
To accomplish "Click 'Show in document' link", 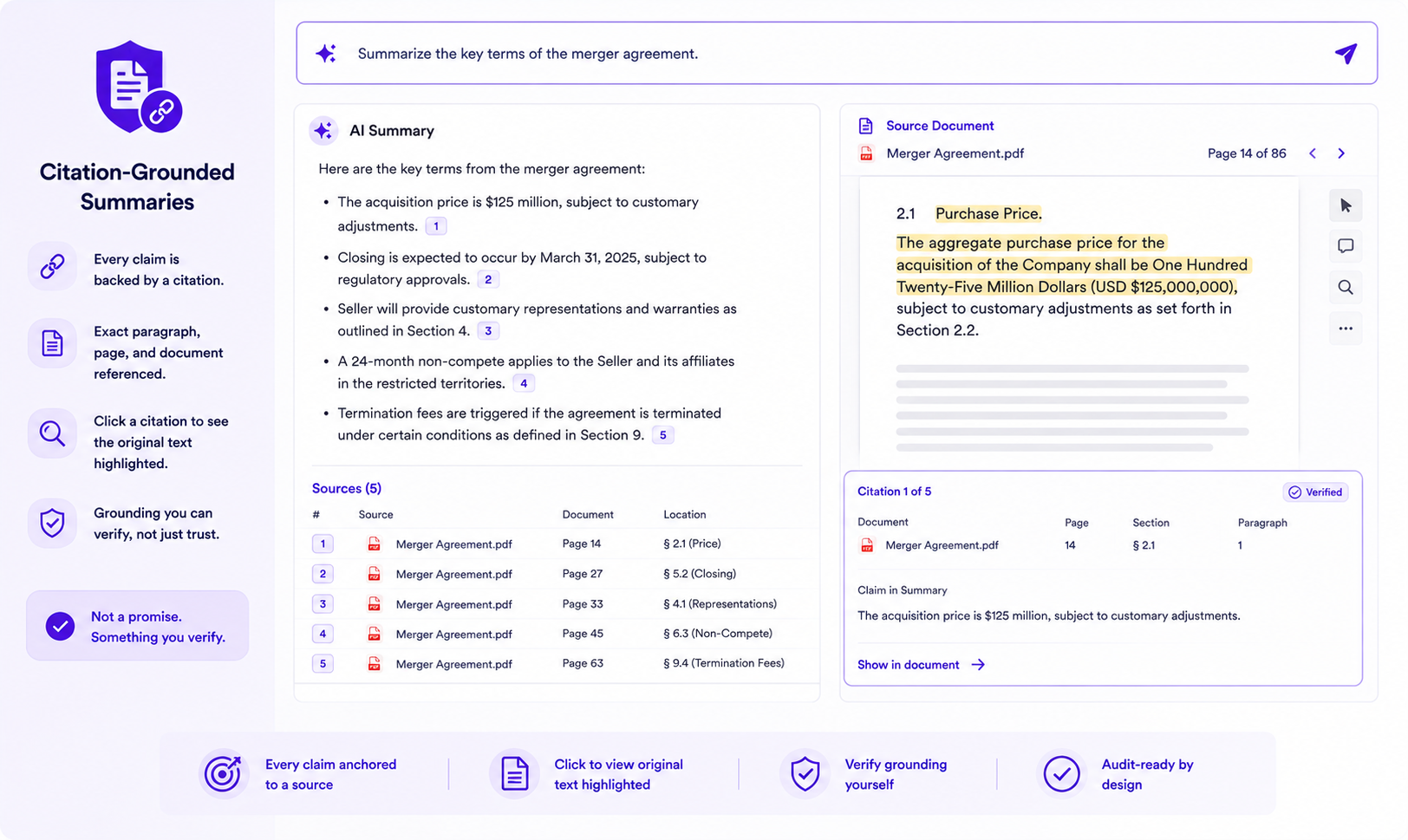I will pos(921,665).
